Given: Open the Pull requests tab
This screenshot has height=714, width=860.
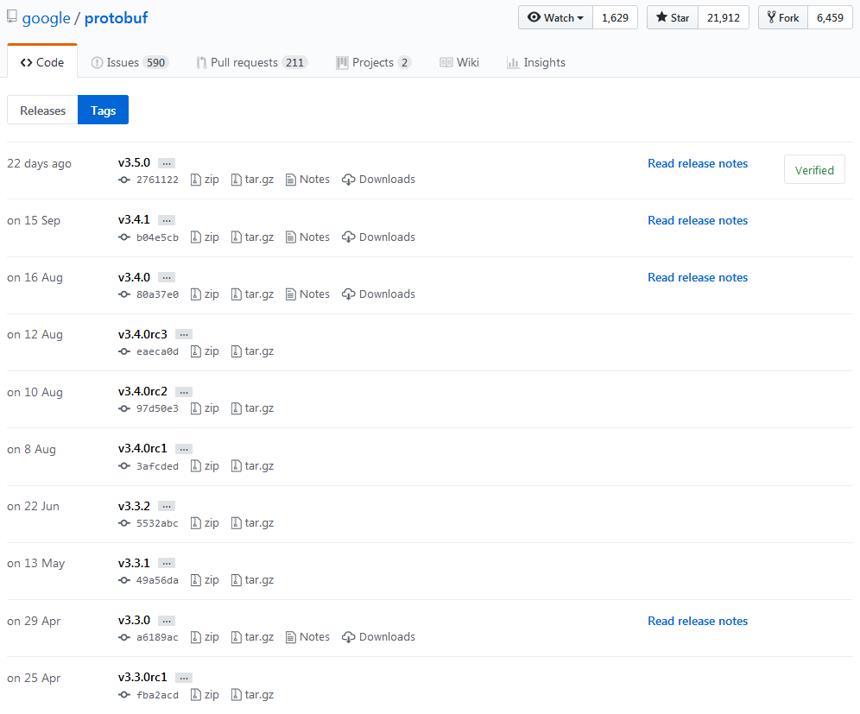Looking at the screenshot, I should coord(252,63).
